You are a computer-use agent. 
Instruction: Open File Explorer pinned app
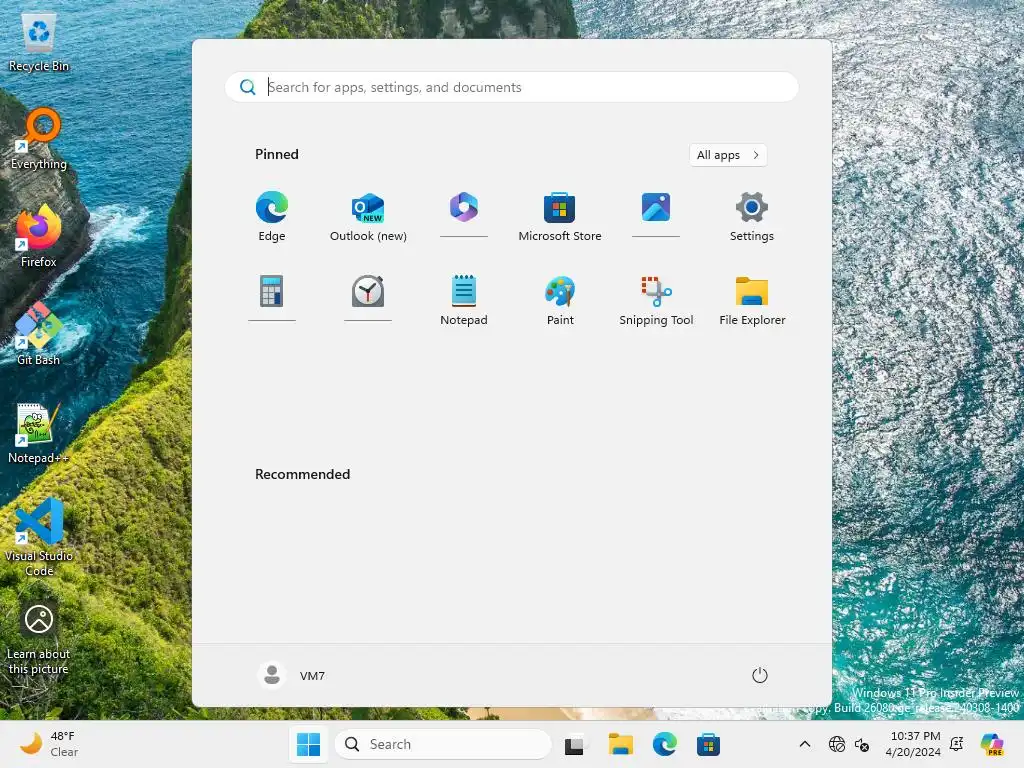[x=752, y=300]
